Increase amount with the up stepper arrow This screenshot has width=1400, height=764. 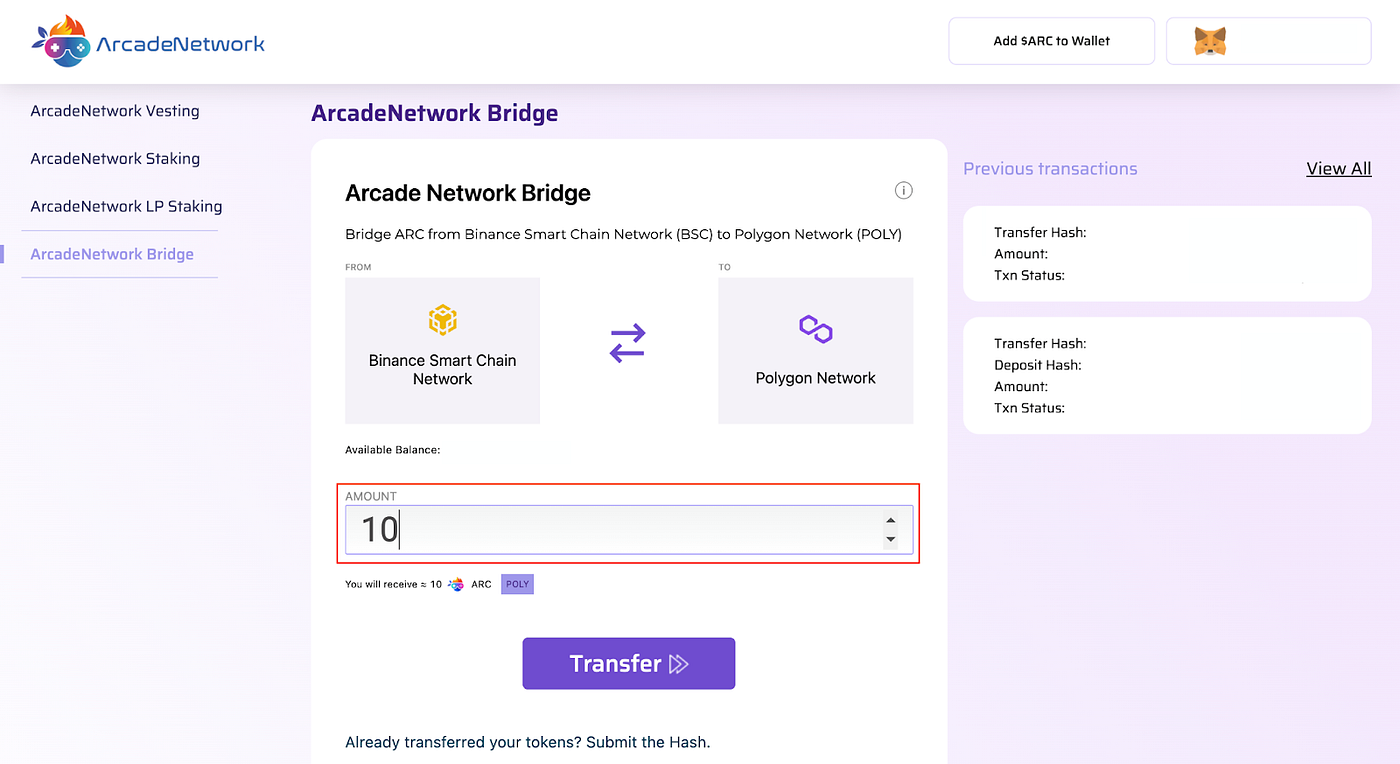890,520
